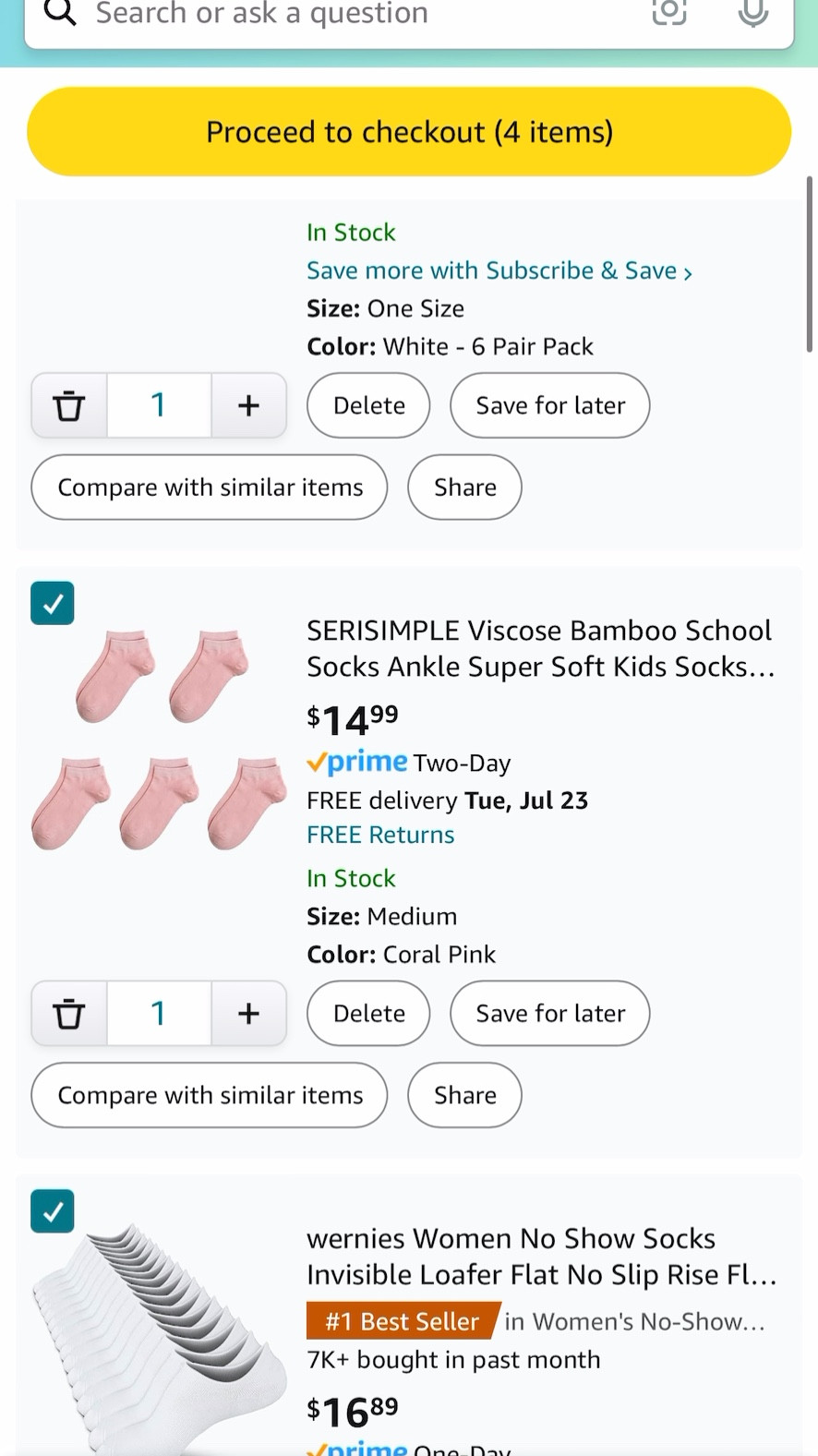
Task: Tap the Prime badge on the bamboo socks
Action: 357,762
